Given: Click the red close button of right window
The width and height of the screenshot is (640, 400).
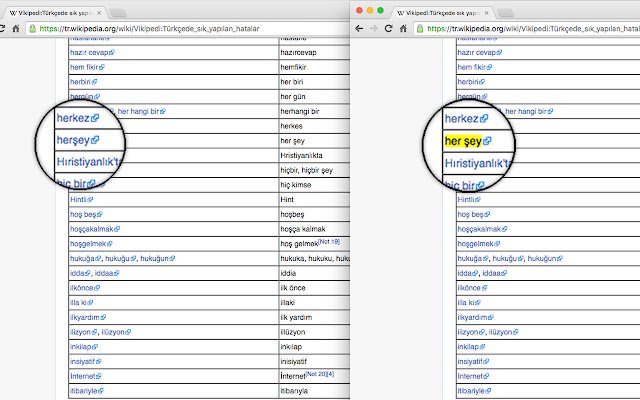Looking at the screenshot, I should 359,11.
